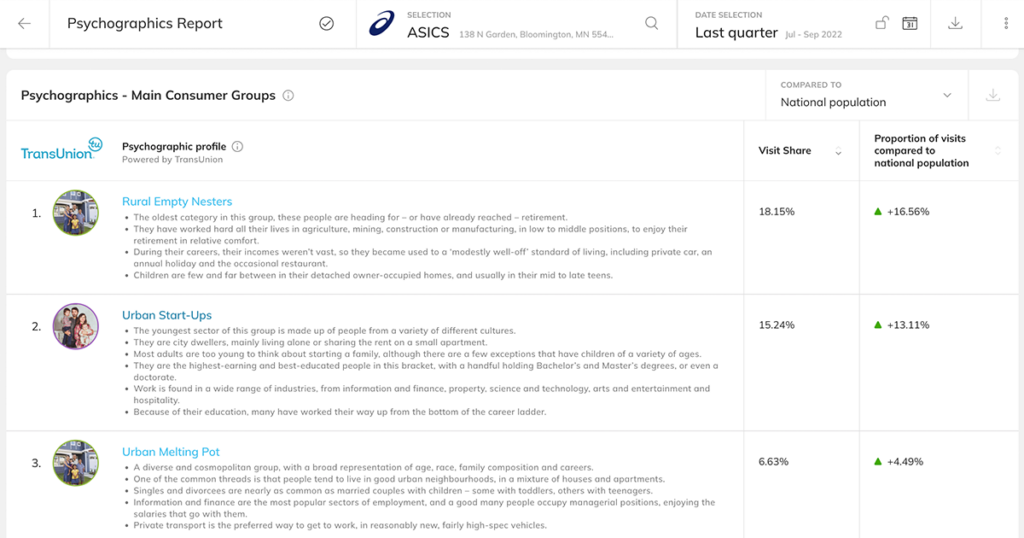Download the Main Consumer Groups table
The image size is (1024, 538).
[993, 95]
